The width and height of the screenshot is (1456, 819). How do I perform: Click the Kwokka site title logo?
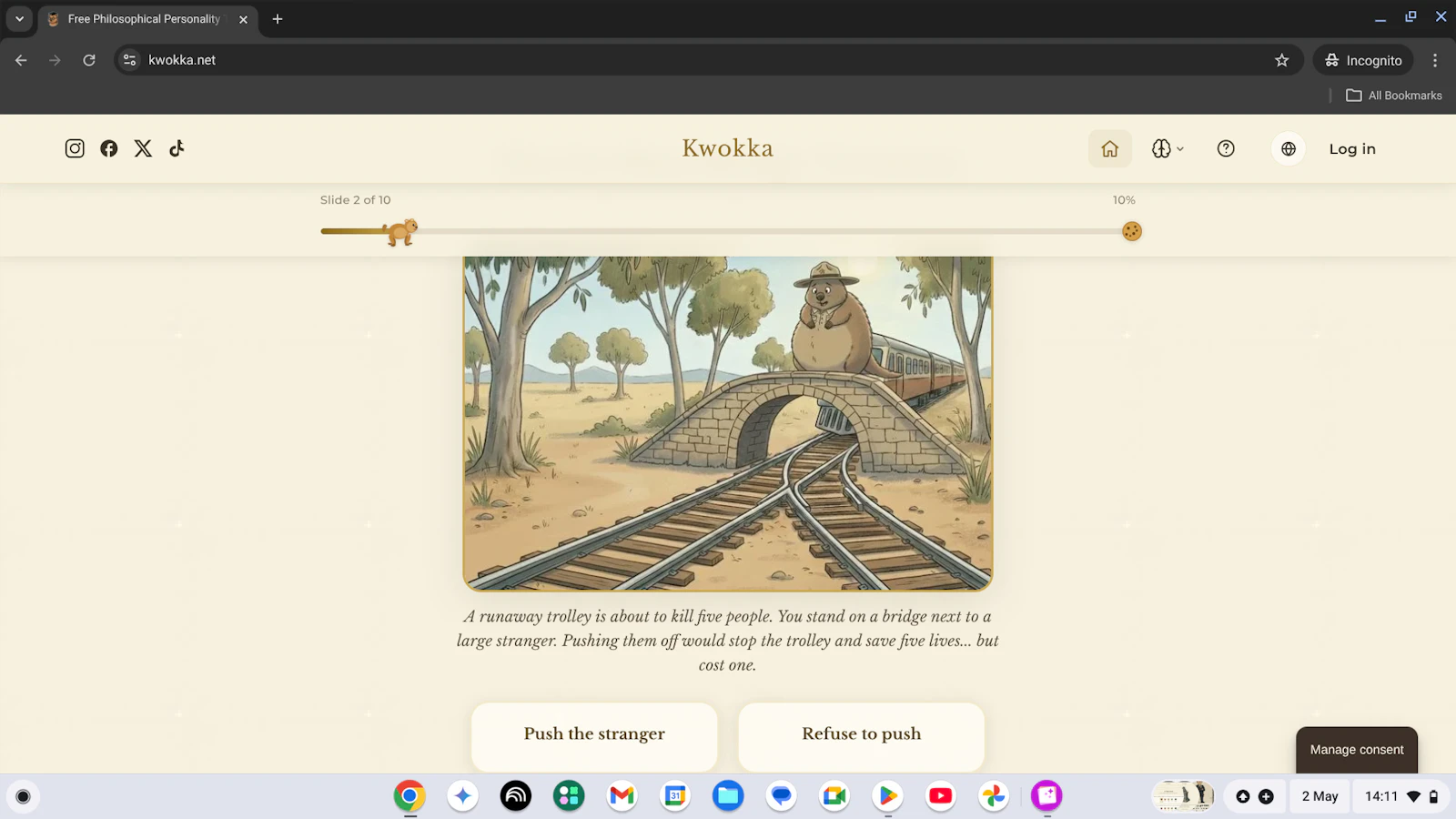tap(727, 148)
